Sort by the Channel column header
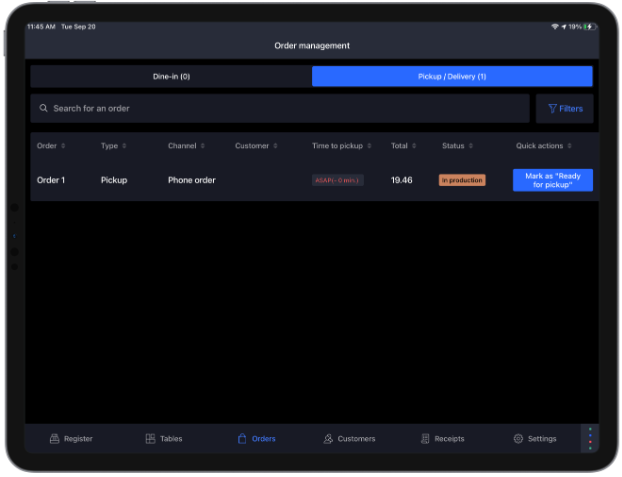 (186, 146)
